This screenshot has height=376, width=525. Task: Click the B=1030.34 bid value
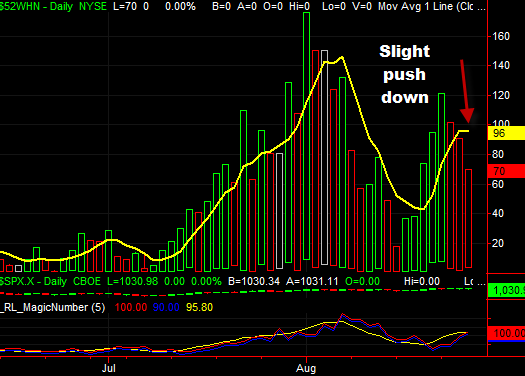point(254,281)
